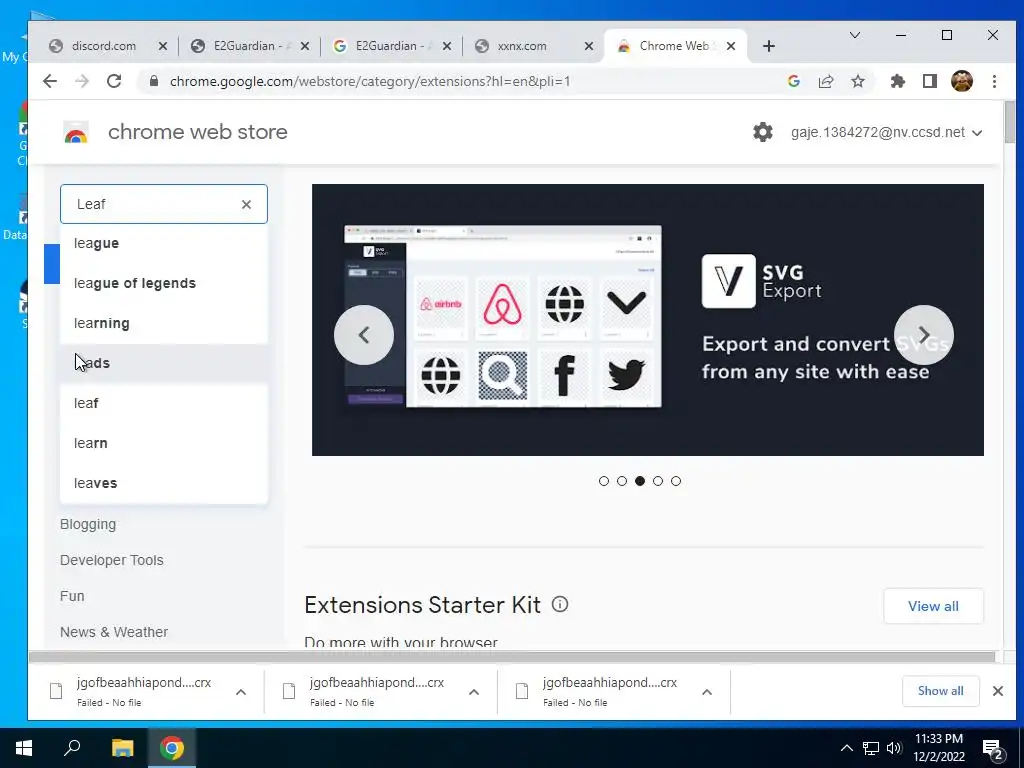Click the chrome web store logo
Screen dimensions: 1024x768
pyautogui.click(x=76, y=133)
